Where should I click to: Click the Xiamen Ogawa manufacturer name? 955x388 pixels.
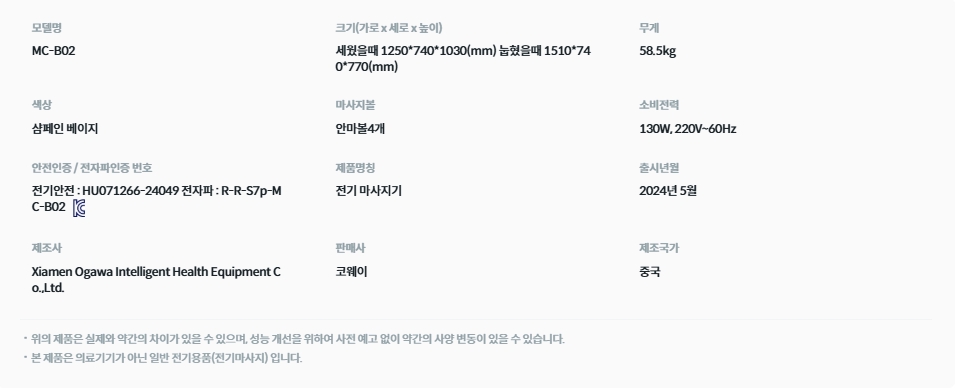[x=156, y=280]
